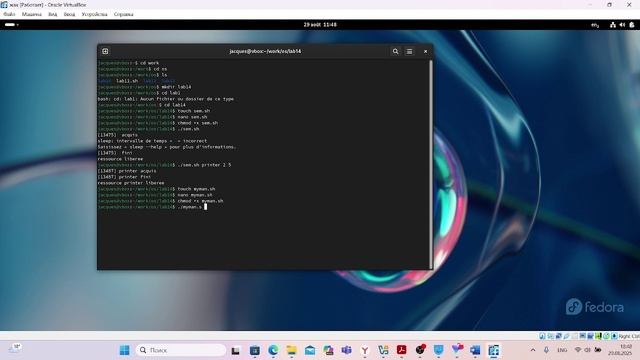Open File Explorer from the taskbar
The image size is (640, 360).
[x=291, y=350]
